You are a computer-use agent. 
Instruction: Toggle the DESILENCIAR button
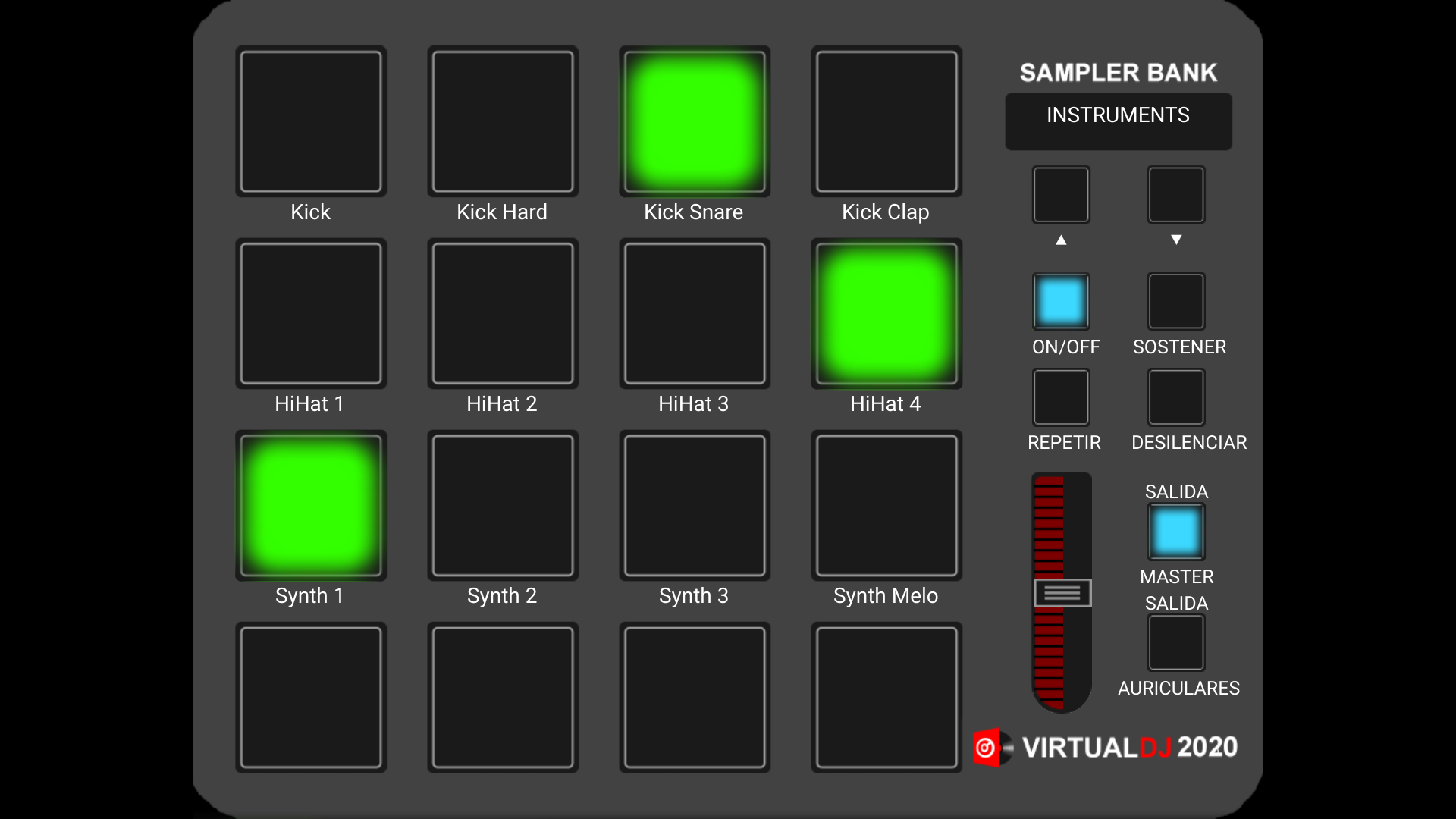1176,397
